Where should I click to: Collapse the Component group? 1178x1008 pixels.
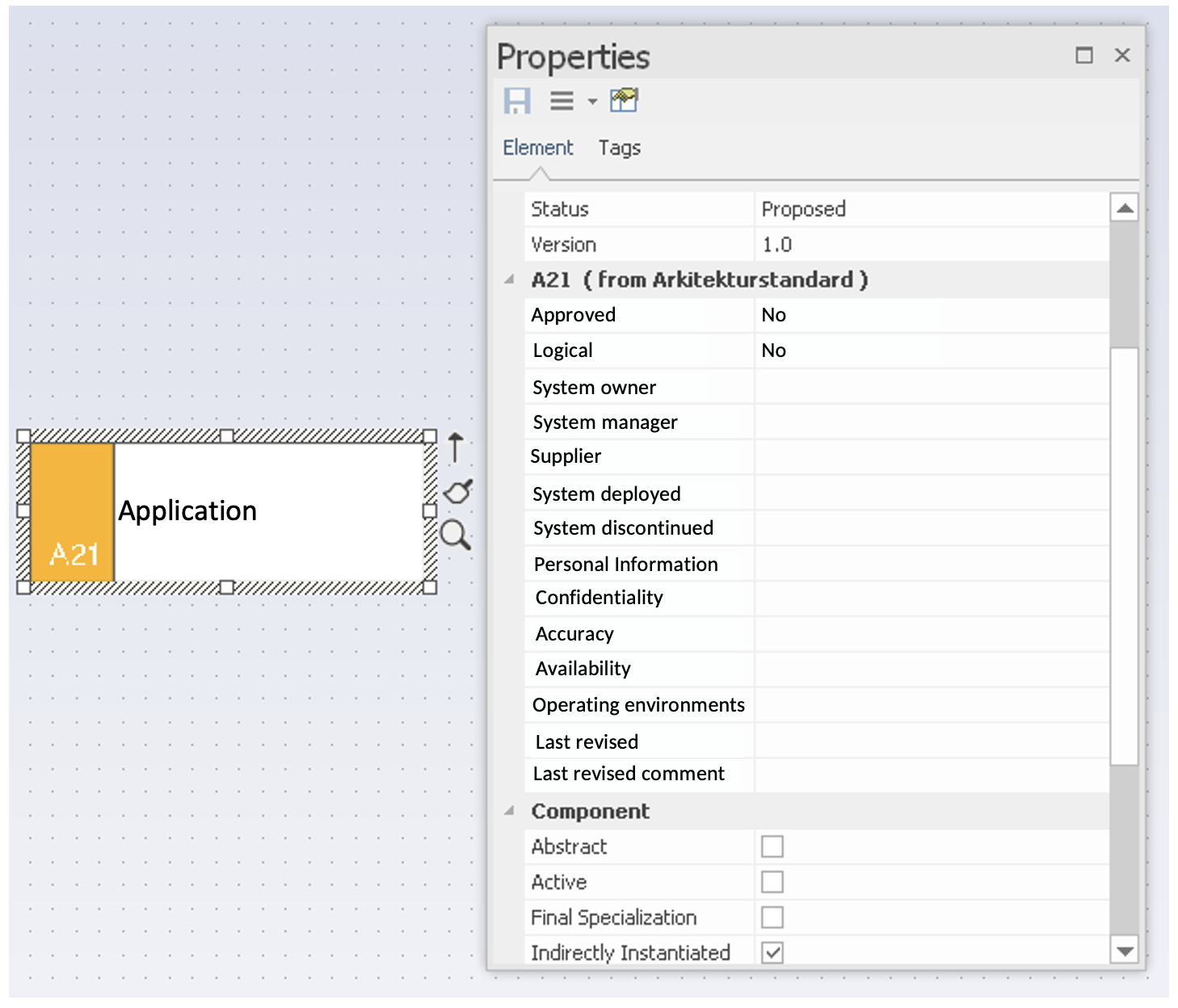(x=509, y=811)
